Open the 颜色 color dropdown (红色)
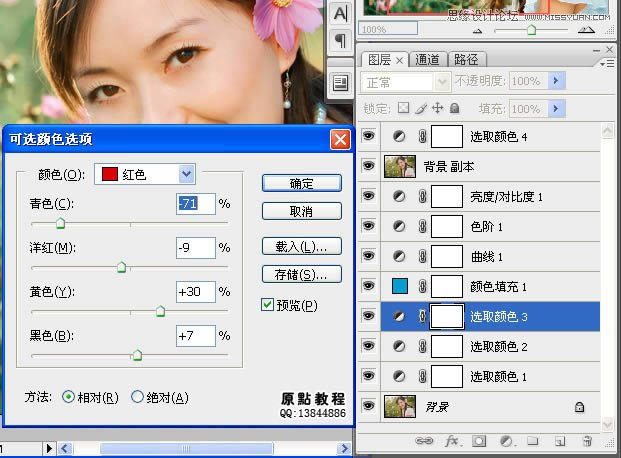Screen dimensions: 621x458 pos(186,174)
